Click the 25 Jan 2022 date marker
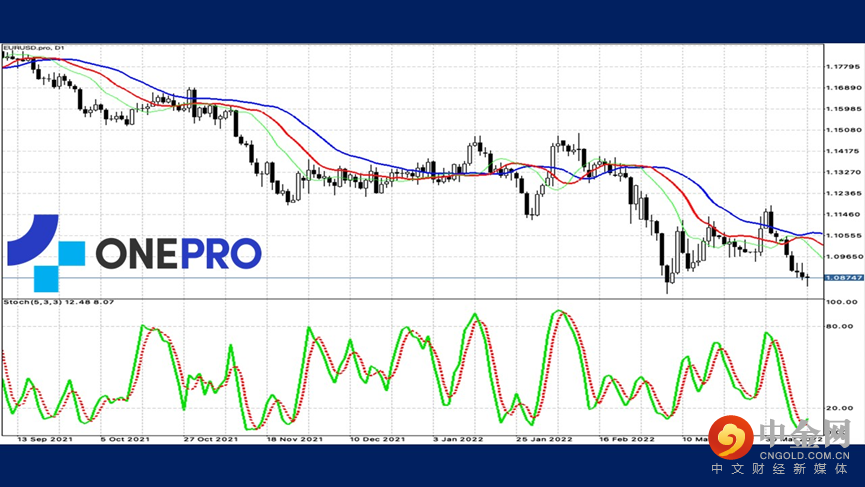The height and width of the screenshot is (487, 865). click(x=545, y=439)
